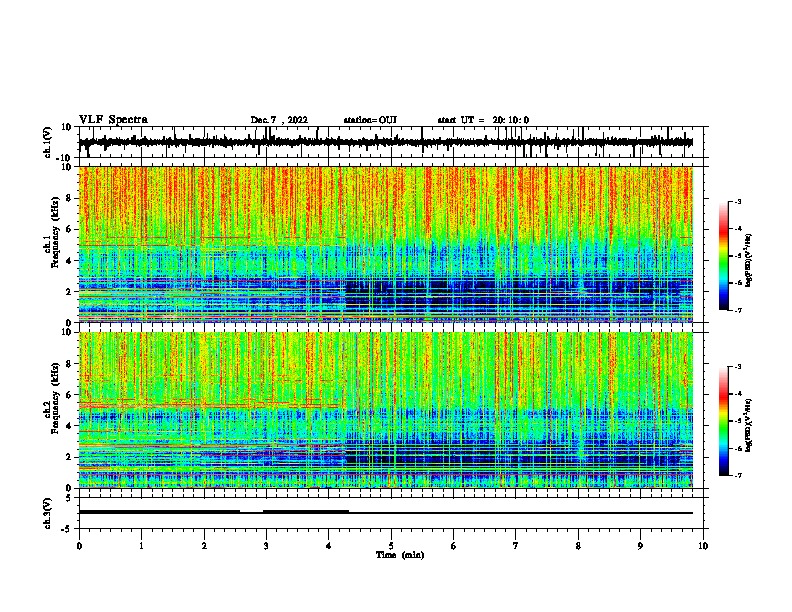Click the ch.2 spectrogram panel
This screenshot has height=612, width=792.
point(386,410)
